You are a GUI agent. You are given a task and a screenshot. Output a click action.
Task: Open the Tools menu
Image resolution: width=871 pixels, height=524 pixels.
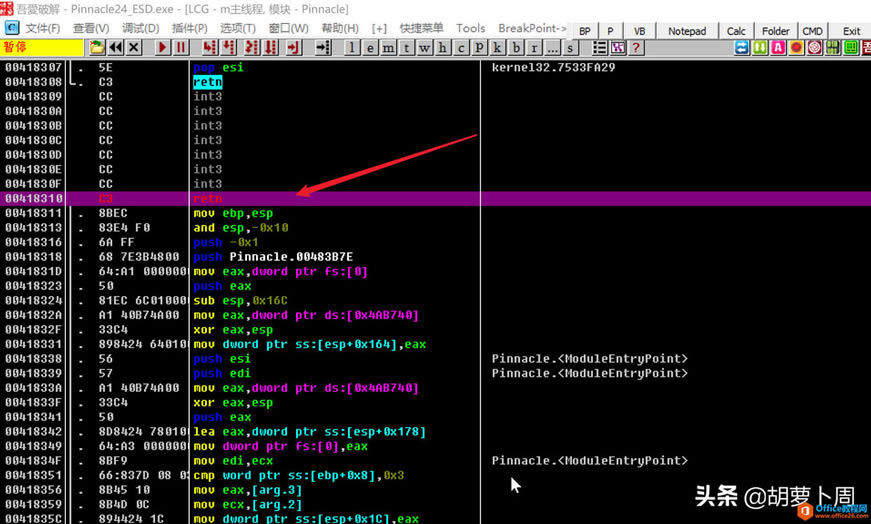470,28
